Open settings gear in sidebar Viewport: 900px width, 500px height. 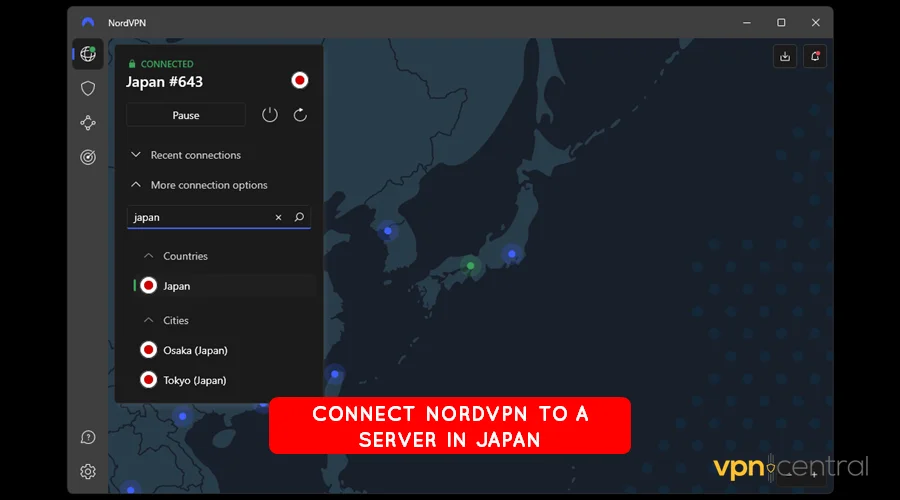click(88, 471)
